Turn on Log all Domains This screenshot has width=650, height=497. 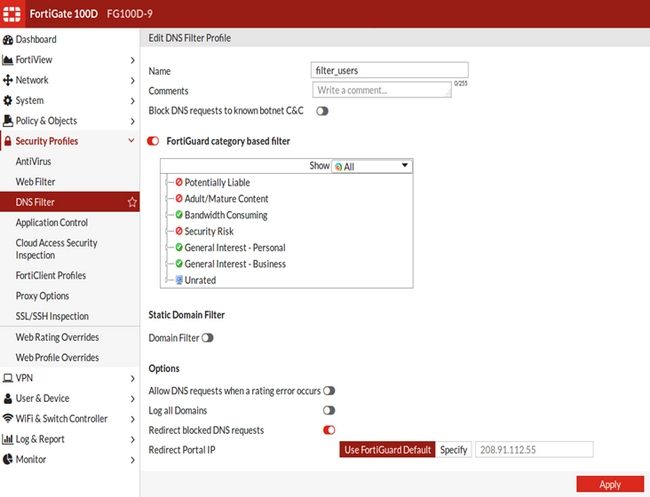[329, 411]
